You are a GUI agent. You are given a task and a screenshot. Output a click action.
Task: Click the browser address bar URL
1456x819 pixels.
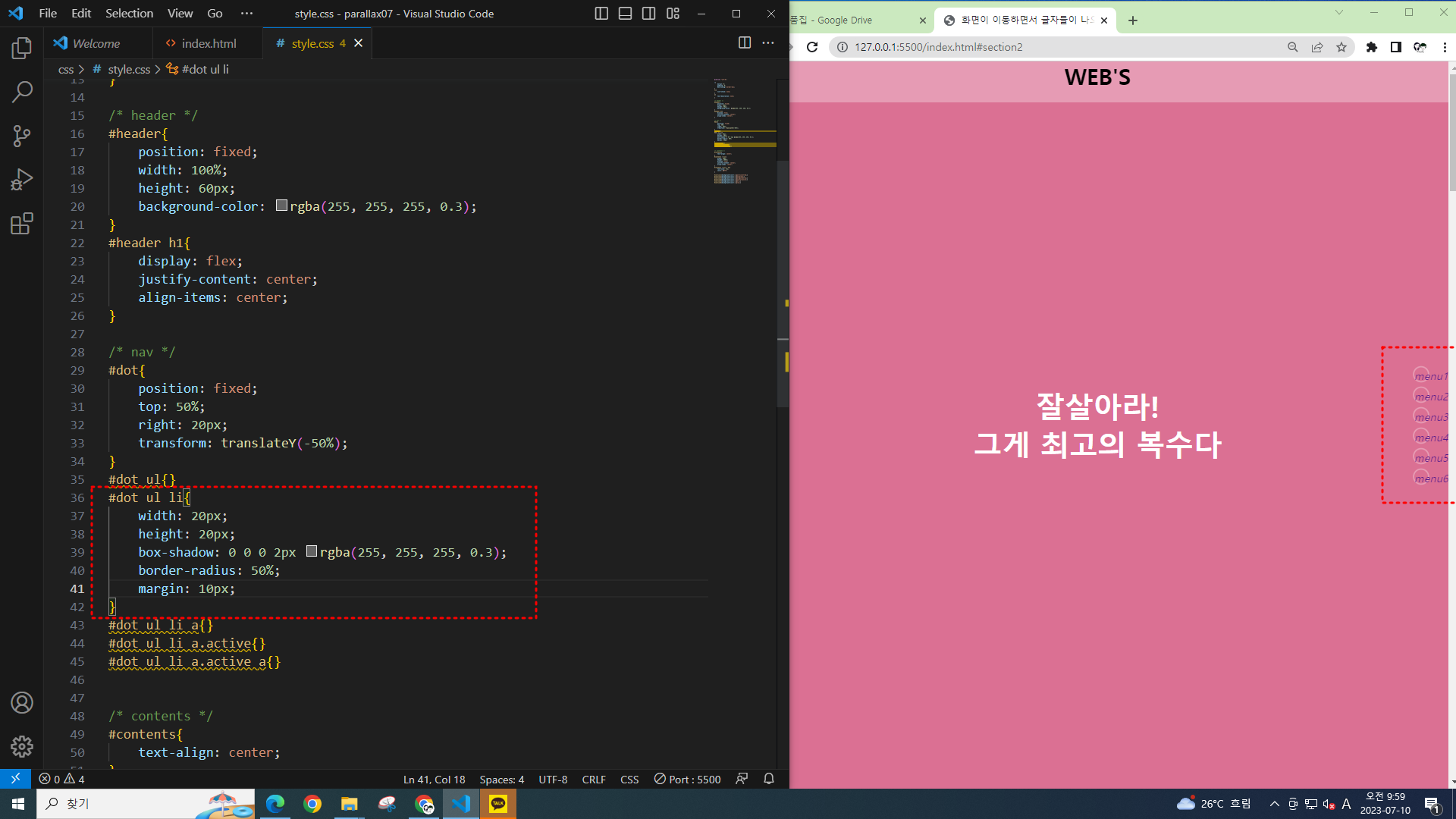[x=938, y=47]
